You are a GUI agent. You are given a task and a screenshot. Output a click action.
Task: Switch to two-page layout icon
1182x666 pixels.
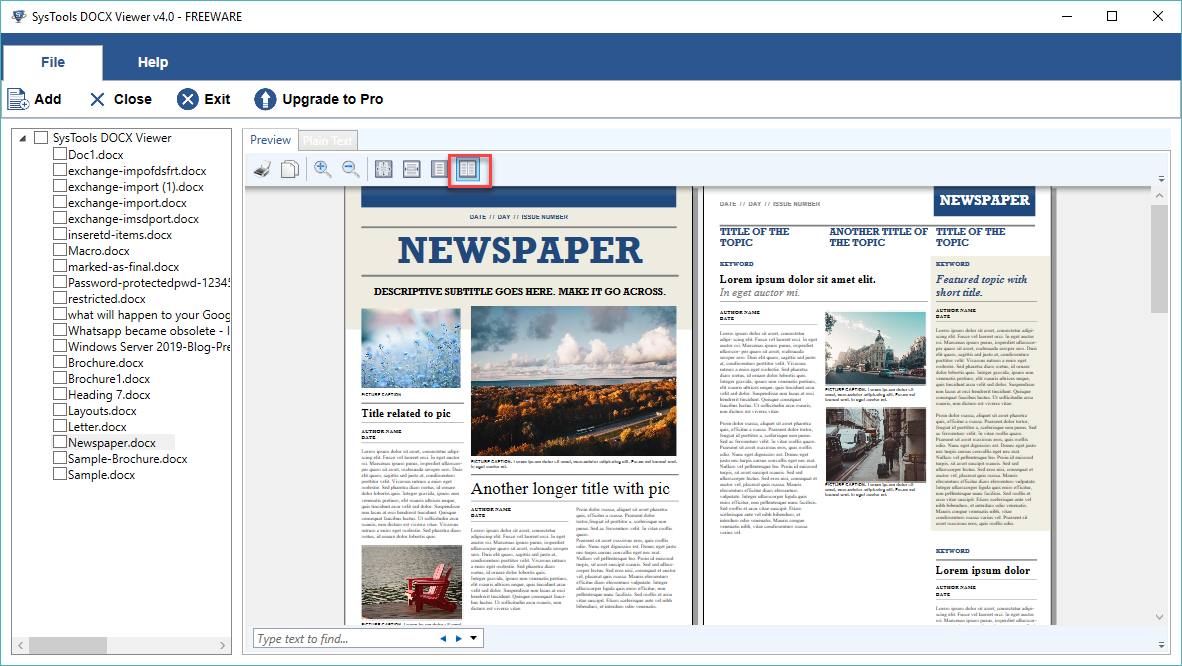pos(468,169)
